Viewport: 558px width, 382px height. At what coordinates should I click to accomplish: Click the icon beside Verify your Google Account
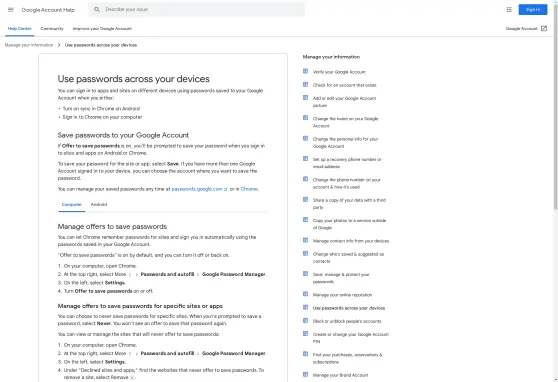click(x=305, y=71)
